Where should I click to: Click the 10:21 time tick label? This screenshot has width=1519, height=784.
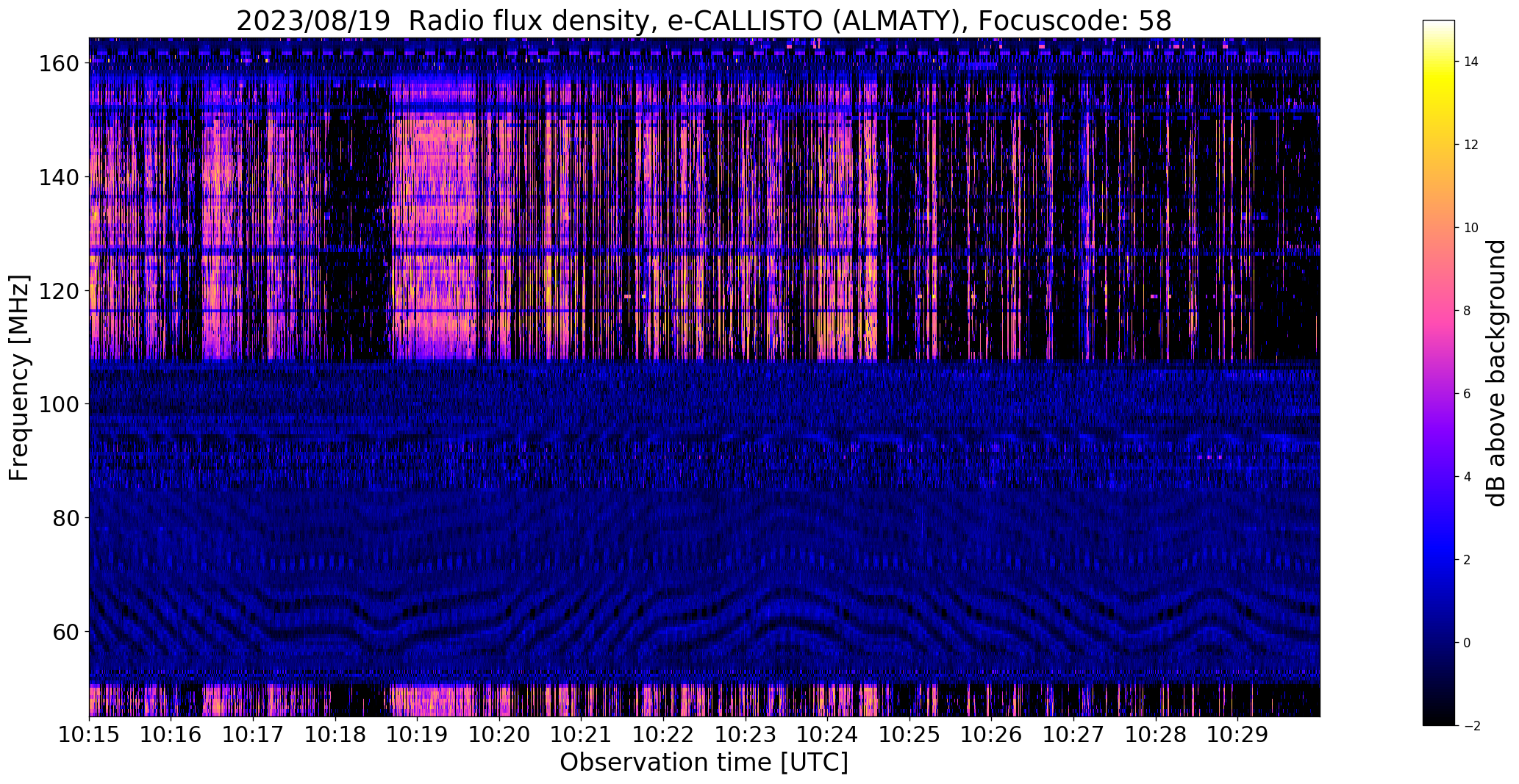pyautogui.click(x=581, y=735)
